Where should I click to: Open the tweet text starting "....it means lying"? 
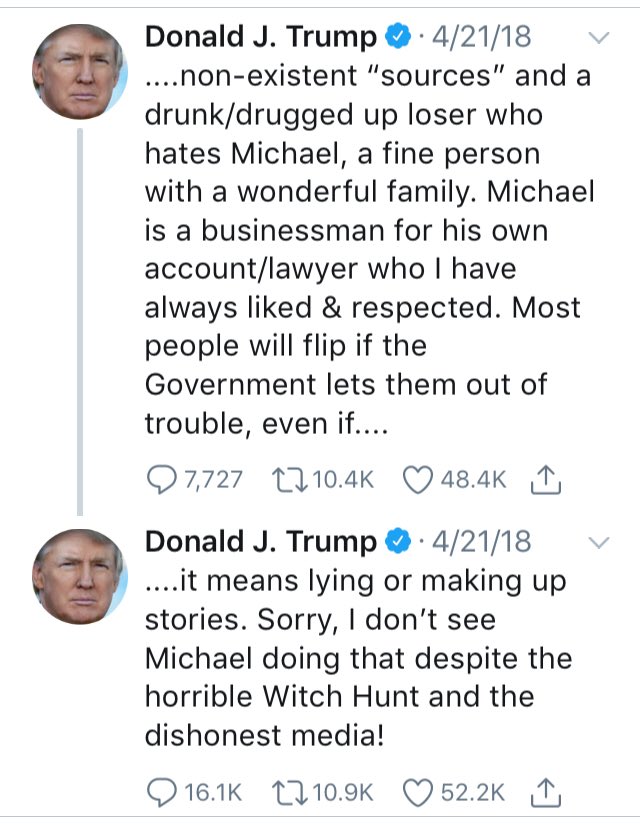click(x=350, y=658)
